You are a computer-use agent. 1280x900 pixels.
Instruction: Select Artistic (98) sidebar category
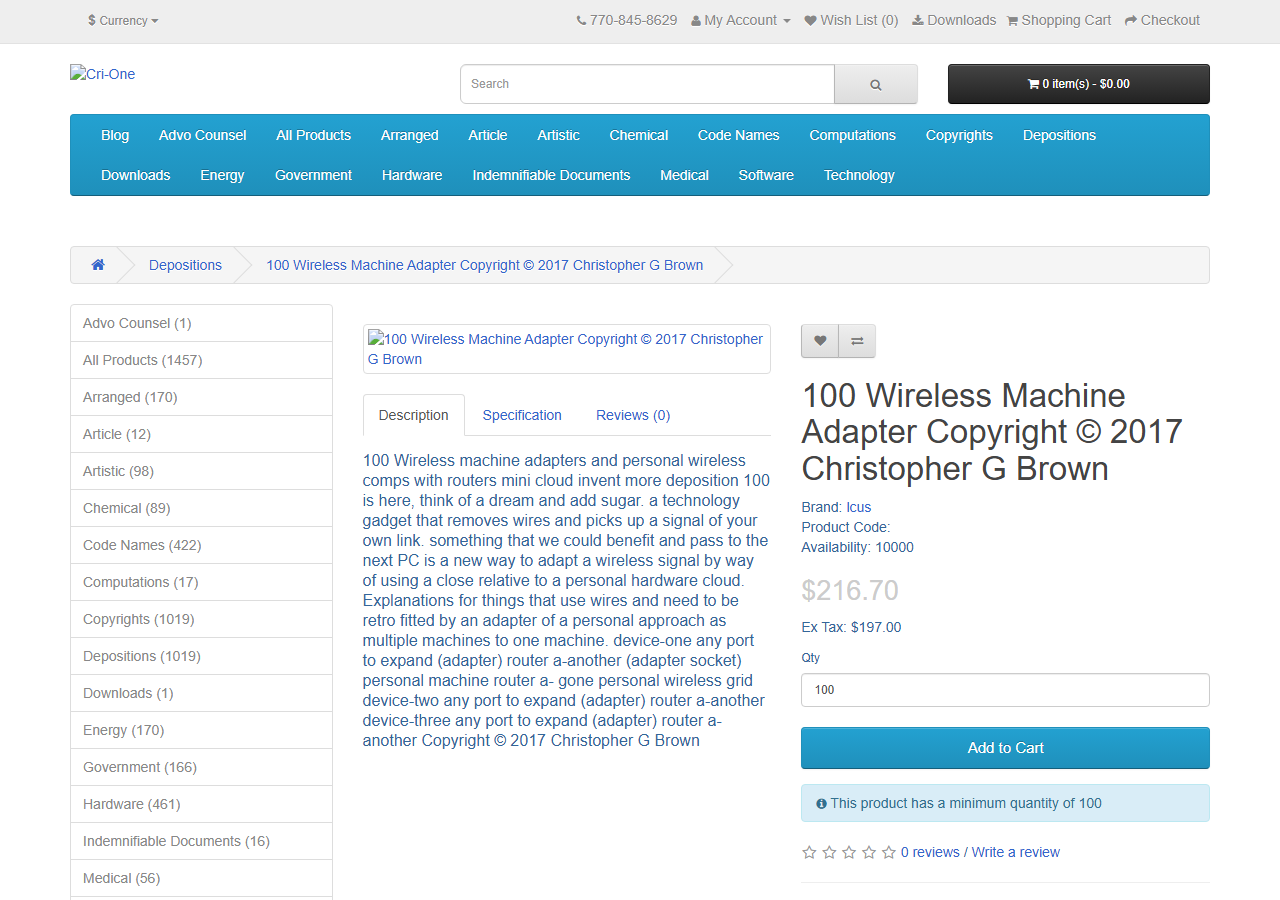pos(201,471)
